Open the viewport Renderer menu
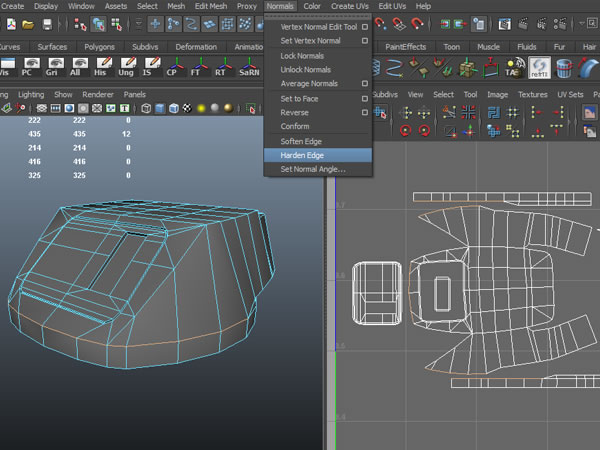Viewport: 600px width, 450px height. pyautogui.click(x=98, y=95)
